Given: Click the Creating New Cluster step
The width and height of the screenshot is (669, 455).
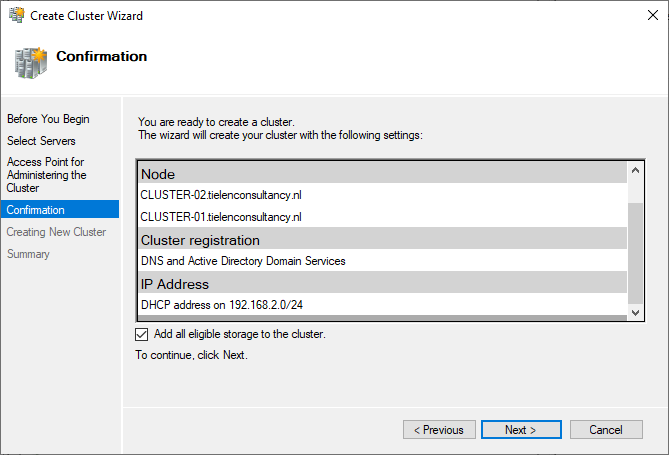Looking at the screenshot, I should point(56,232).
